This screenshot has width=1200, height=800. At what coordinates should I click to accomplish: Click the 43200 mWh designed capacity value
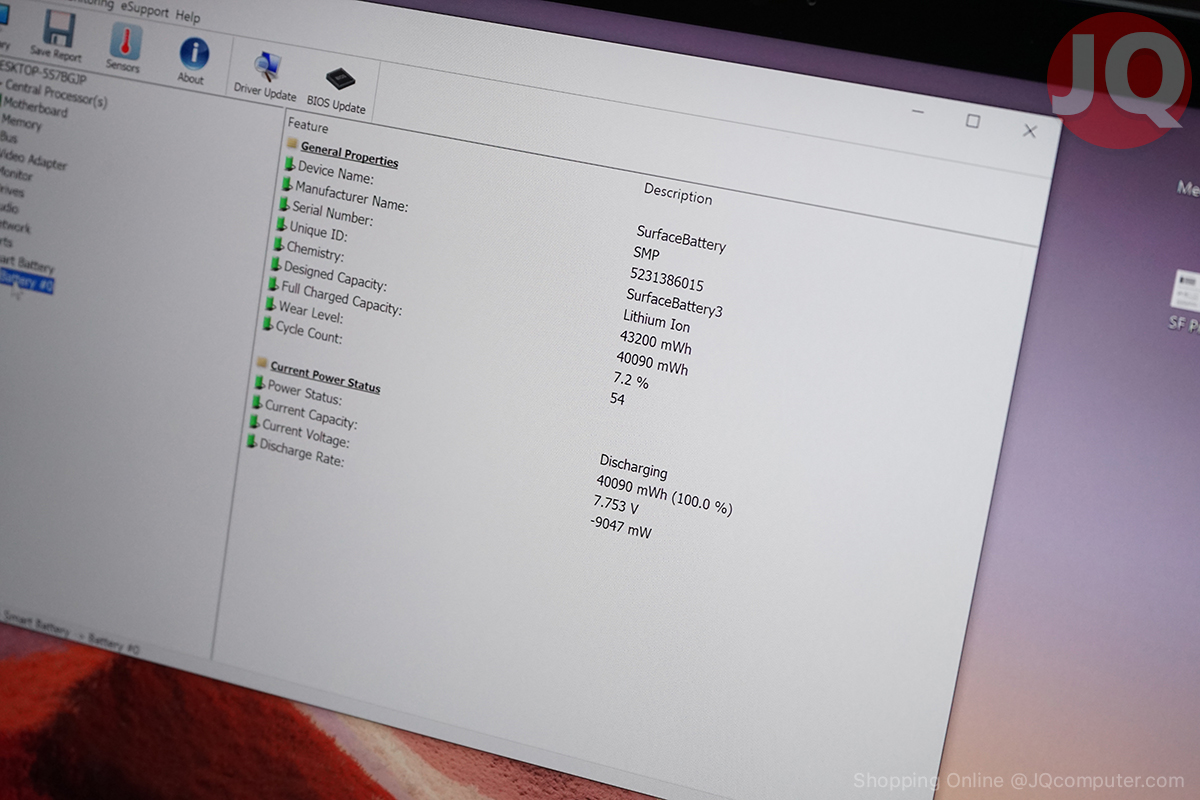[655, 343]
